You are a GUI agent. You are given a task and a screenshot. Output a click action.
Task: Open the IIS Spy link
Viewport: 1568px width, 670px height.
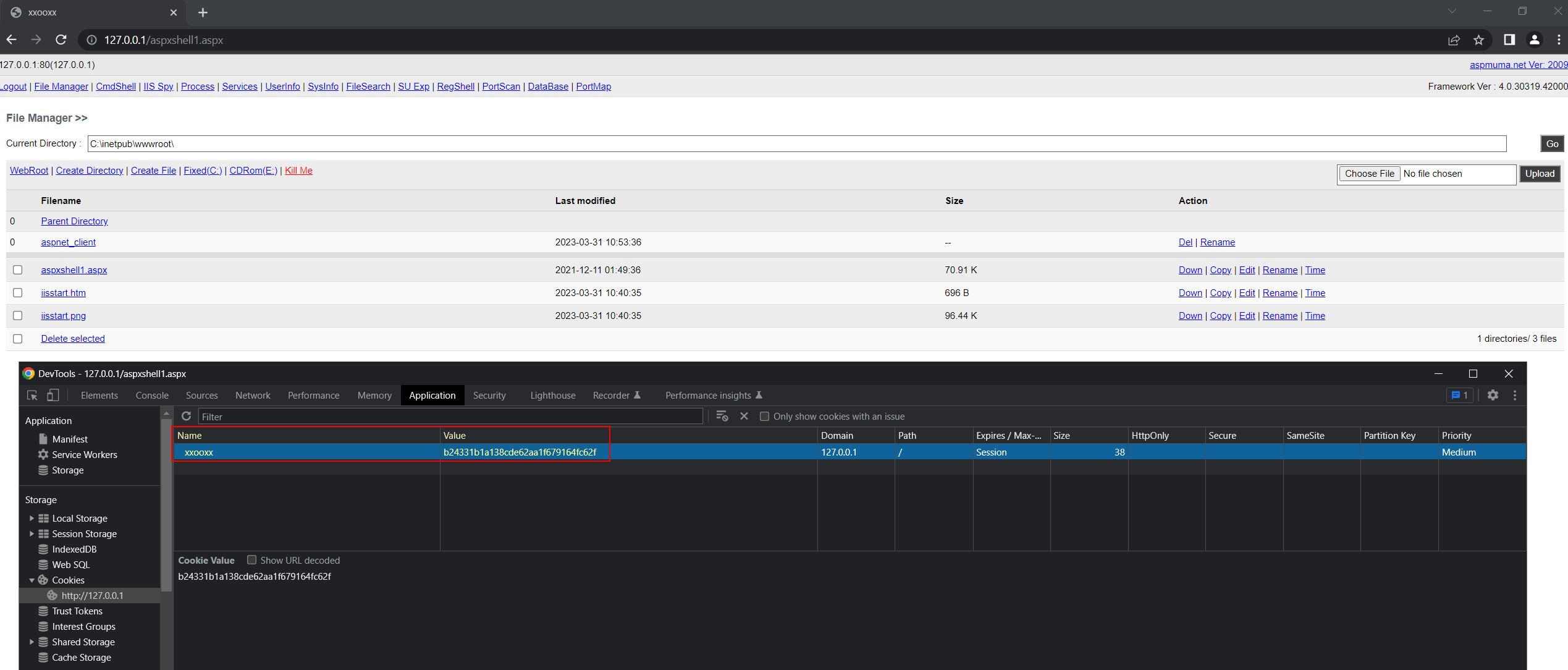click(x=158, y=87)
